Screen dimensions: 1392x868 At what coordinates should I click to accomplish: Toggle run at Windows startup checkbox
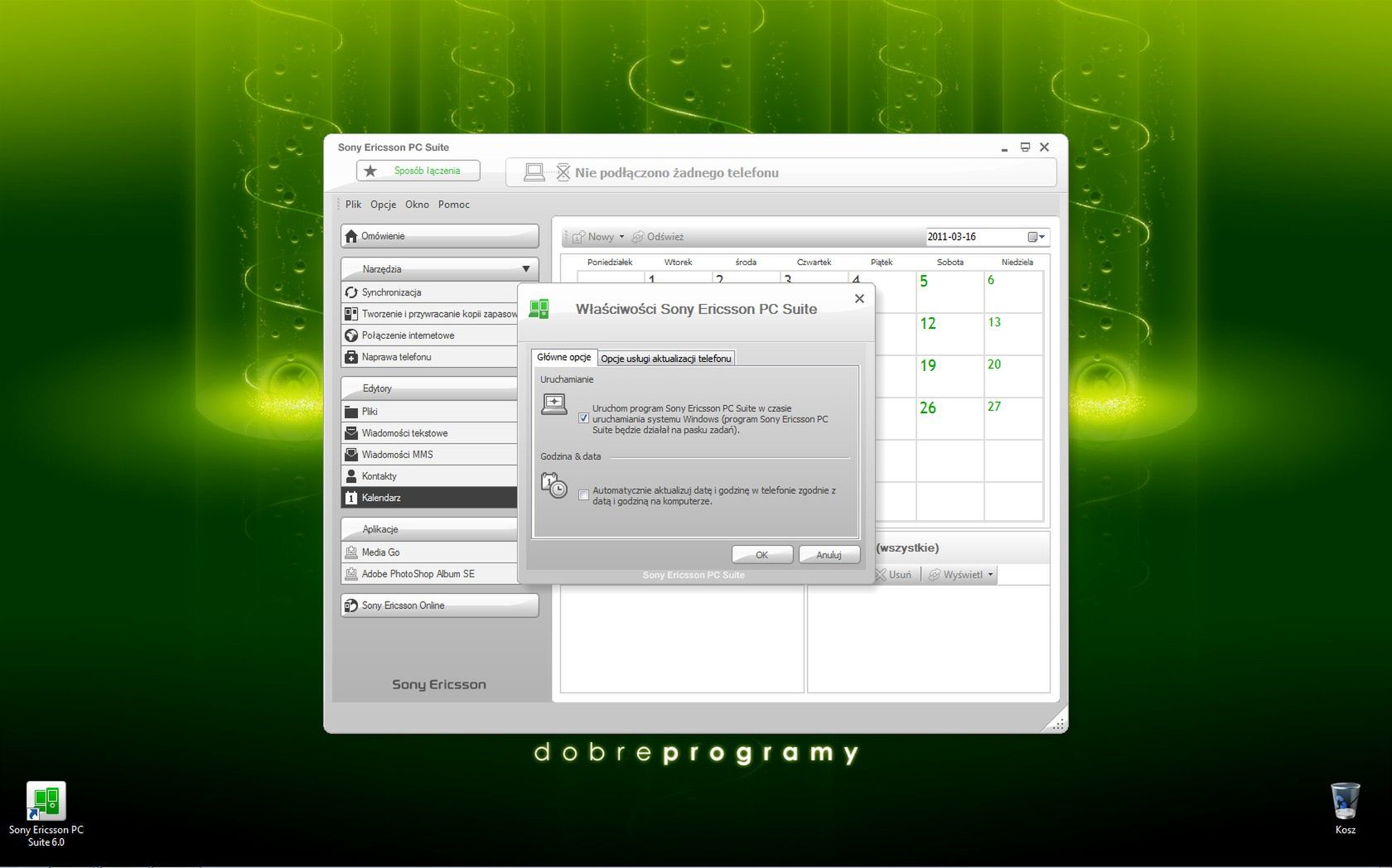583,418
